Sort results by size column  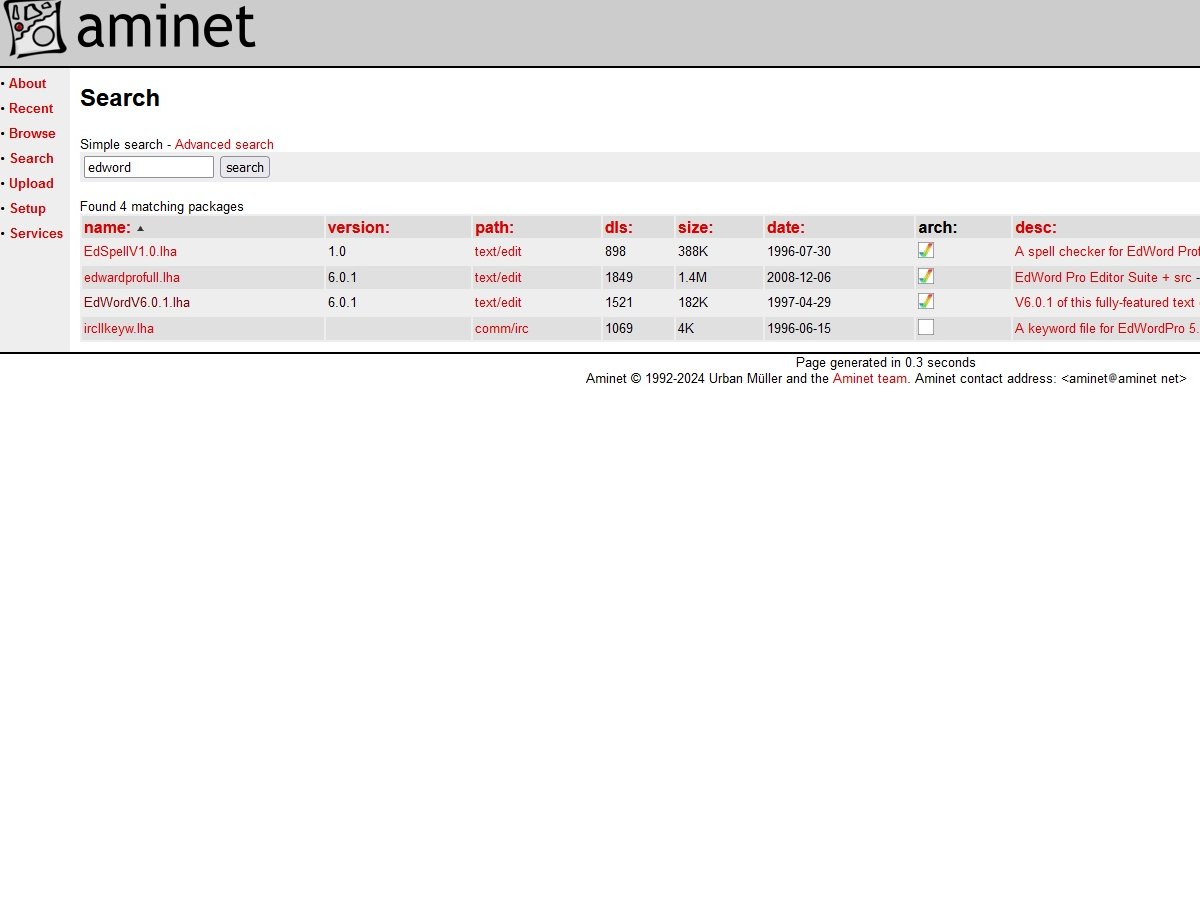click(695, 227)
